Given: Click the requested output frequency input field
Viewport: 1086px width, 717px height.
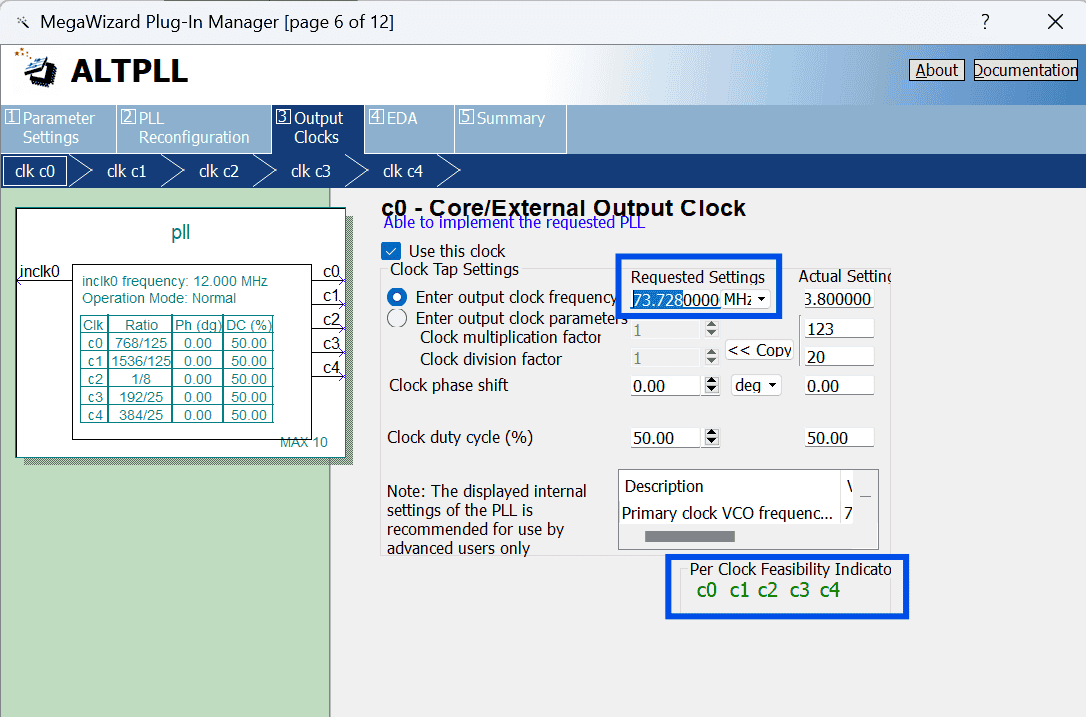Looking at the screenshot, I should (675, 300).
